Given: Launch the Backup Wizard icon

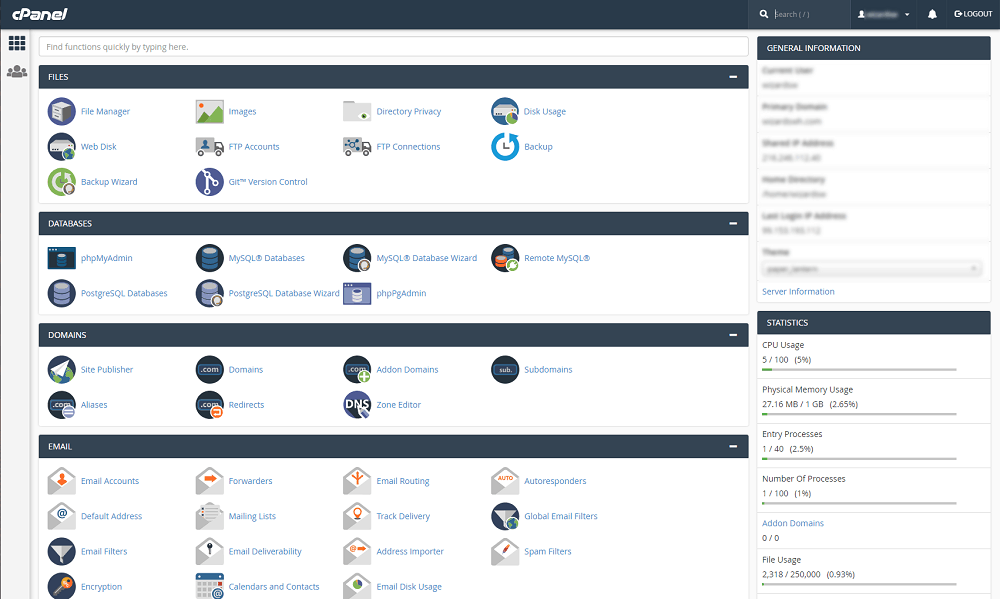Looking at the screenshot, I should 62,182.
